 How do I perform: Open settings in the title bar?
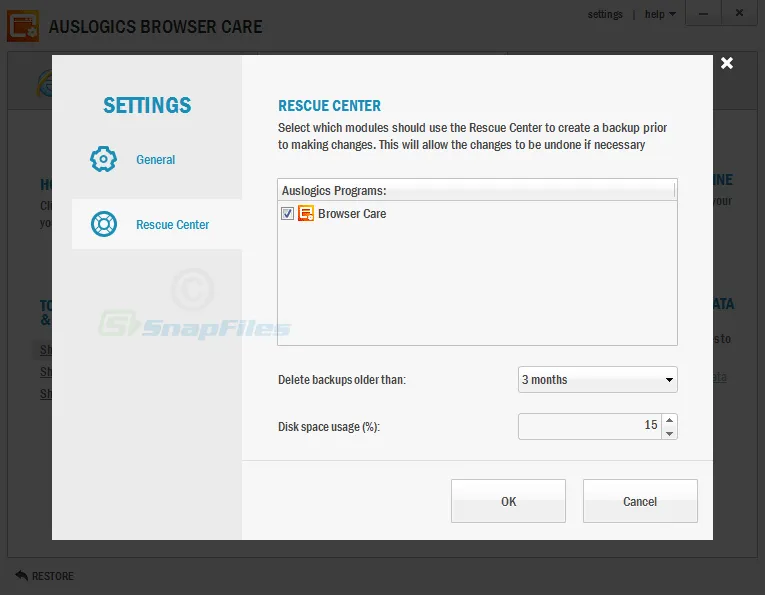pyautogui.click(x=605, y=14)
